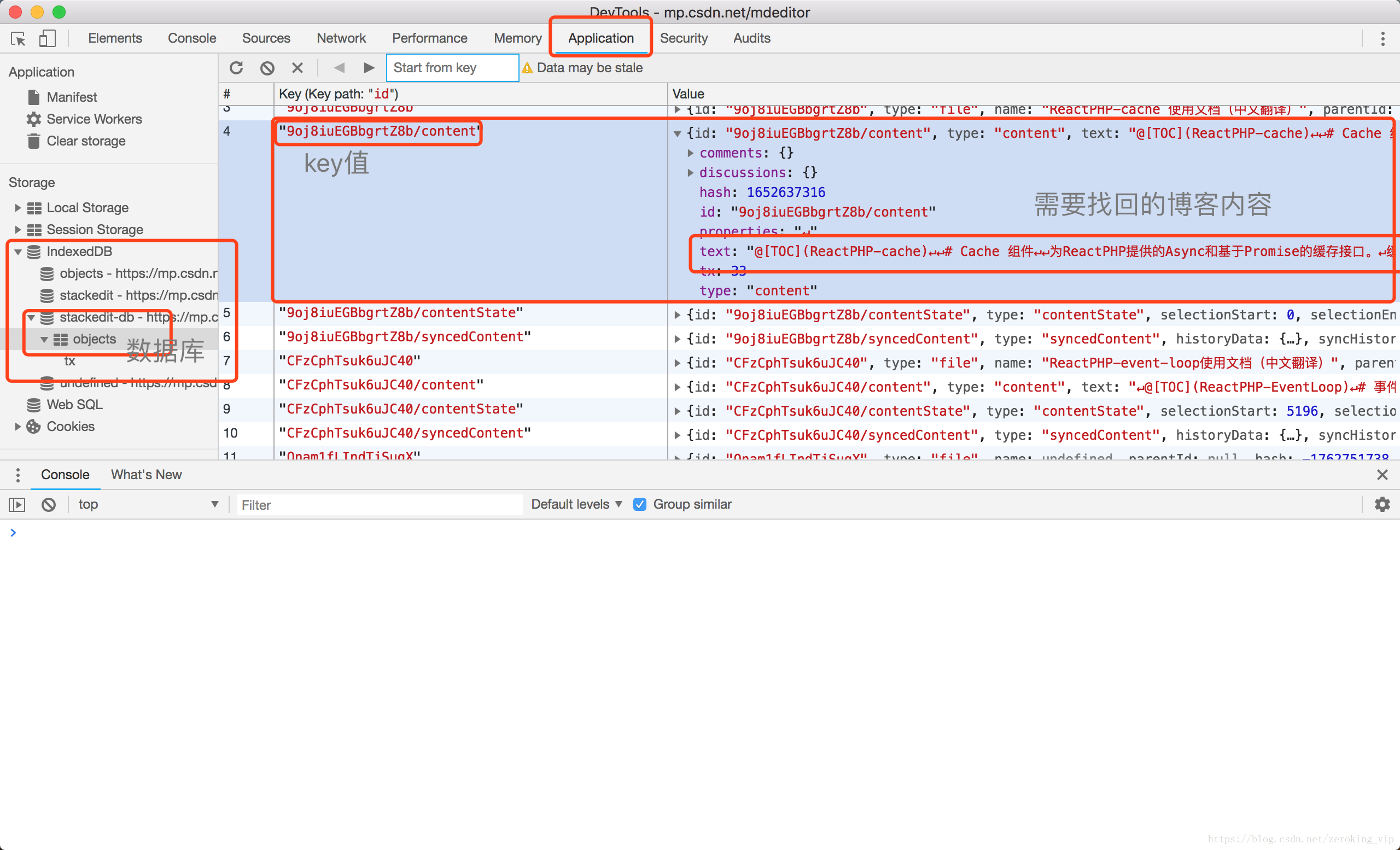This screenshot has height=850, width=1400.
Task: Click the inspect element picker icon
Action: (x=18, y=39)
